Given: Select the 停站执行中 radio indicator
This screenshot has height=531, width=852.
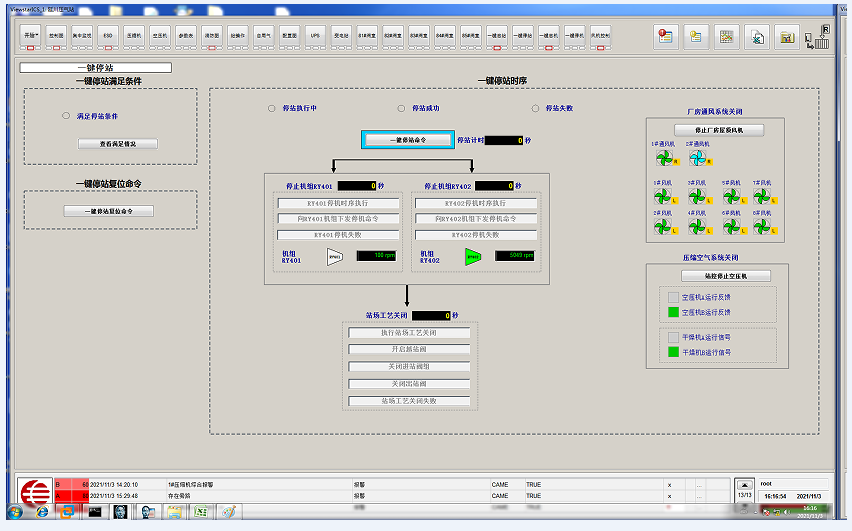Looking at the screenshot, I should click(271, 108).
